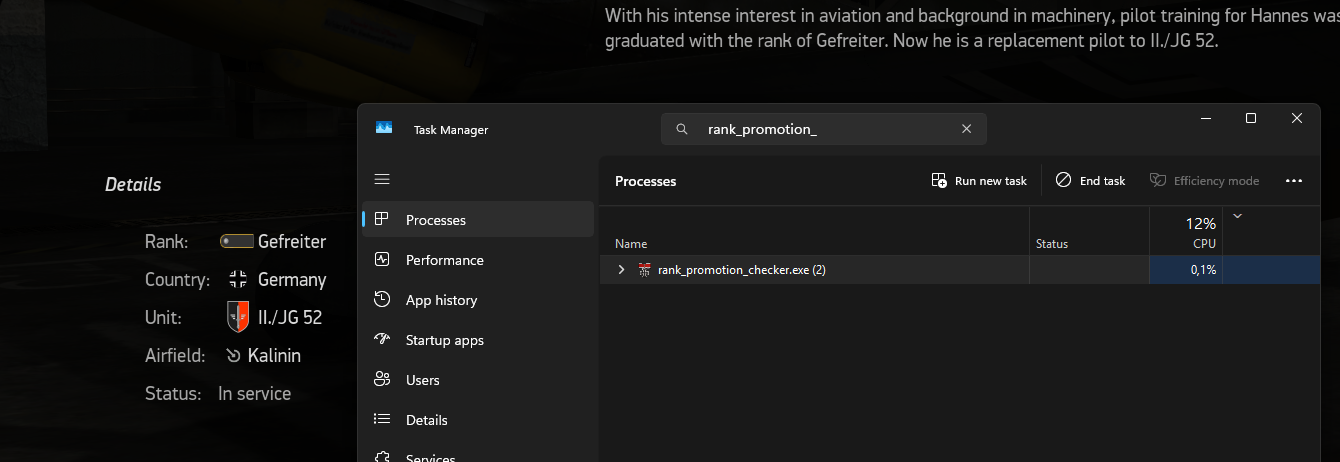Open App history in the sidebar
This screenshot has width=1340, height=462.
pyautogui.click(x=441, y=300)
